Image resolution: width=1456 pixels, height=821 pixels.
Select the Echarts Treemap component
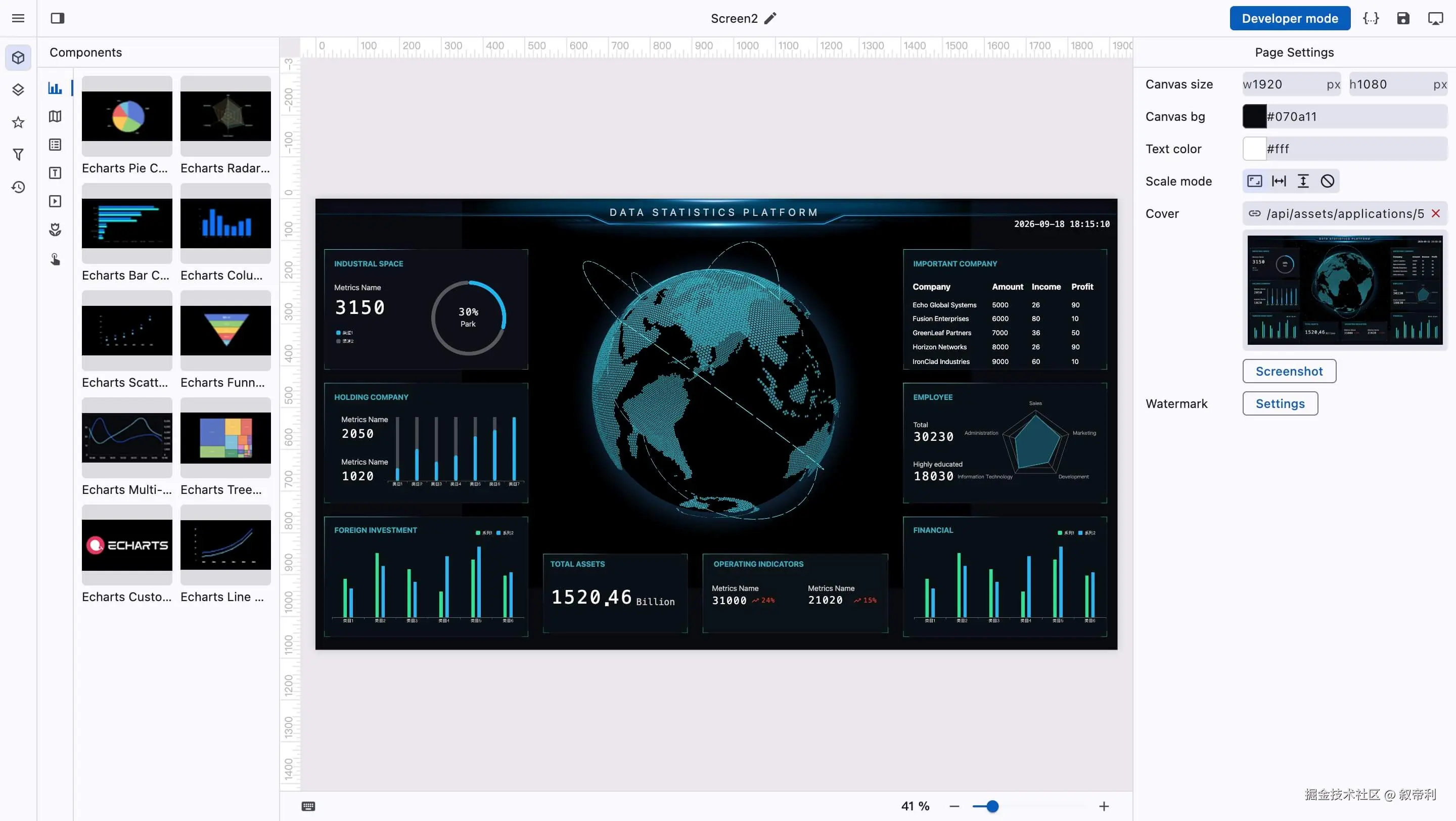[225, 447]
